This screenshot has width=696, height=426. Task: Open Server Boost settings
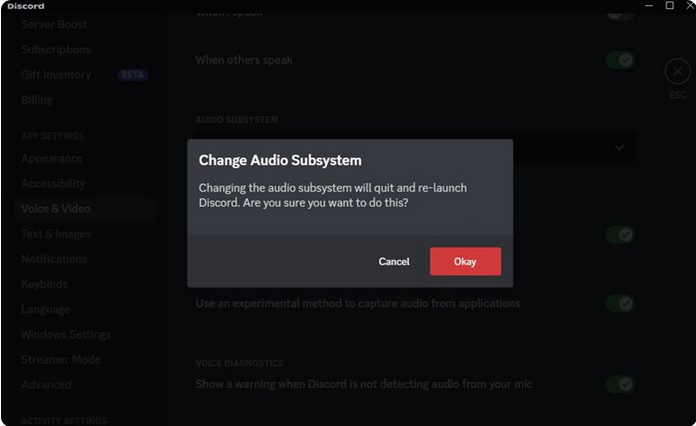(54, 24)
